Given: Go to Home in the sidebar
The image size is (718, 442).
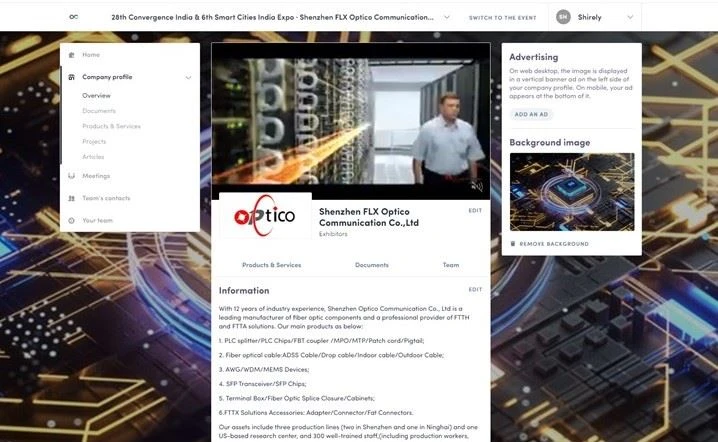Looking at the screenshot, I should pyautogui.click(x=91, y=55).
